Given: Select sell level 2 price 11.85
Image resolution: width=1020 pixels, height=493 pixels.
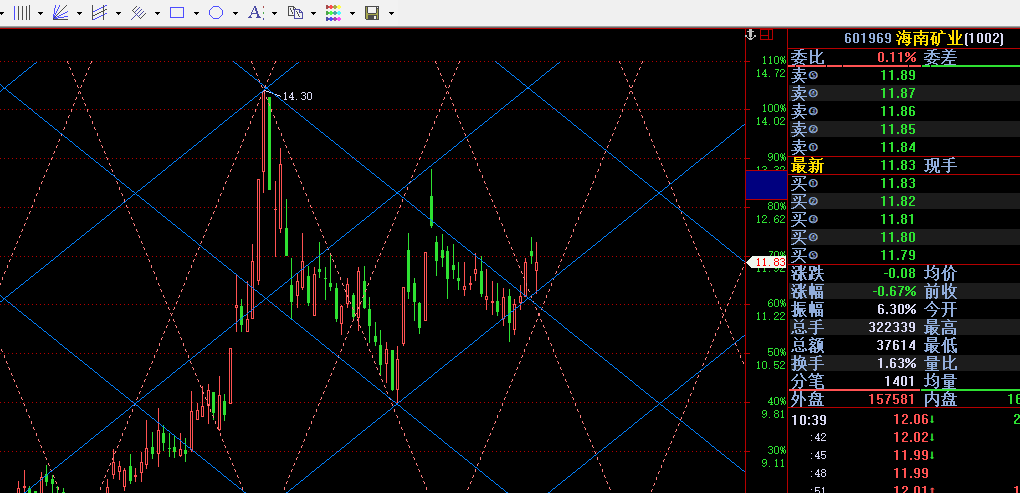Looking at the screenshot, I should (x=898, y=129).
